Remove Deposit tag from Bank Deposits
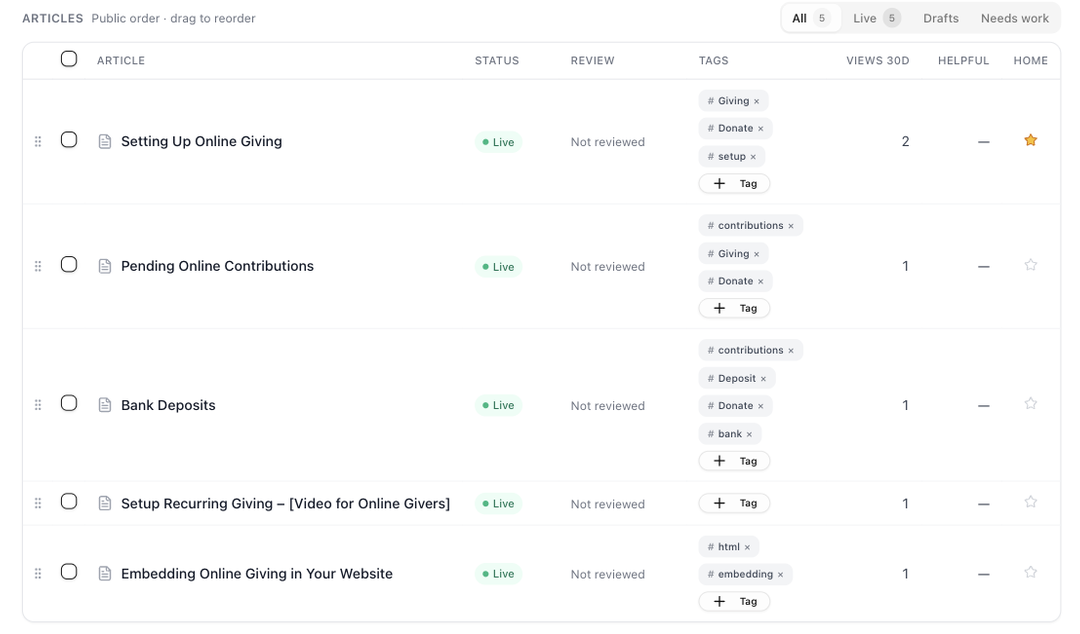This screenshot has height=634, width=1080. (763, 379)
